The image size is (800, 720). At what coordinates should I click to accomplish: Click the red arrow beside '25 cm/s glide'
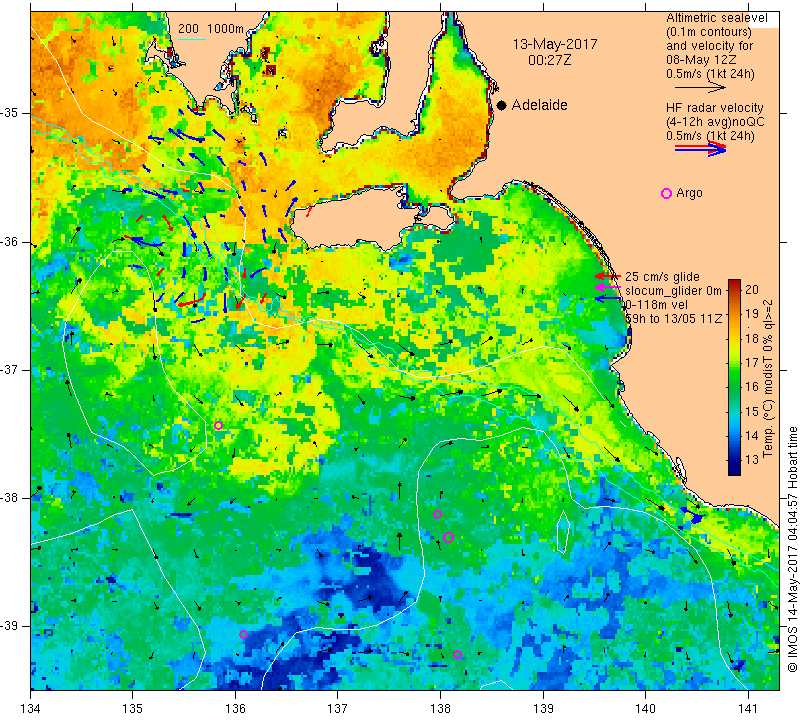coord(607,276)
